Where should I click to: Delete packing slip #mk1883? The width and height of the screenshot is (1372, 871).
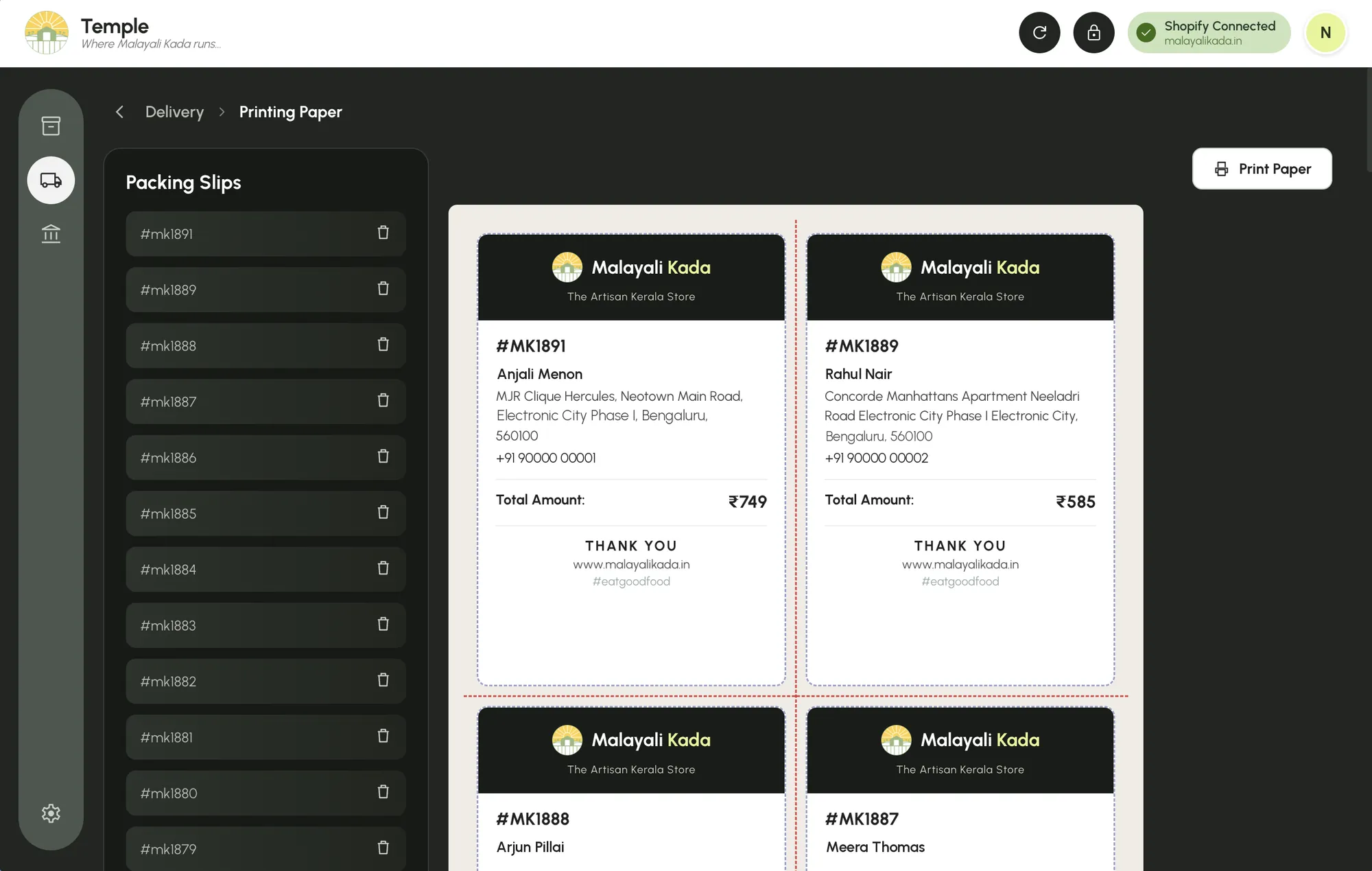[x=383, y=624]
